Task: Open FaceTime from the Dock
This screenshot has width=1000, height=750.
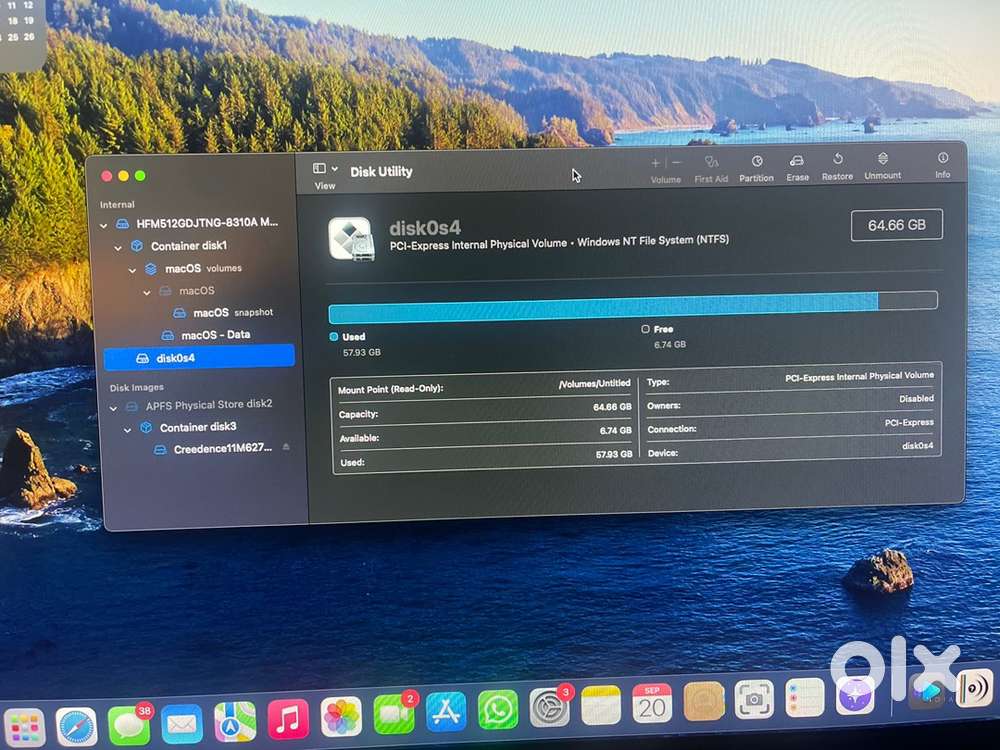Action: tap(393, 714)
